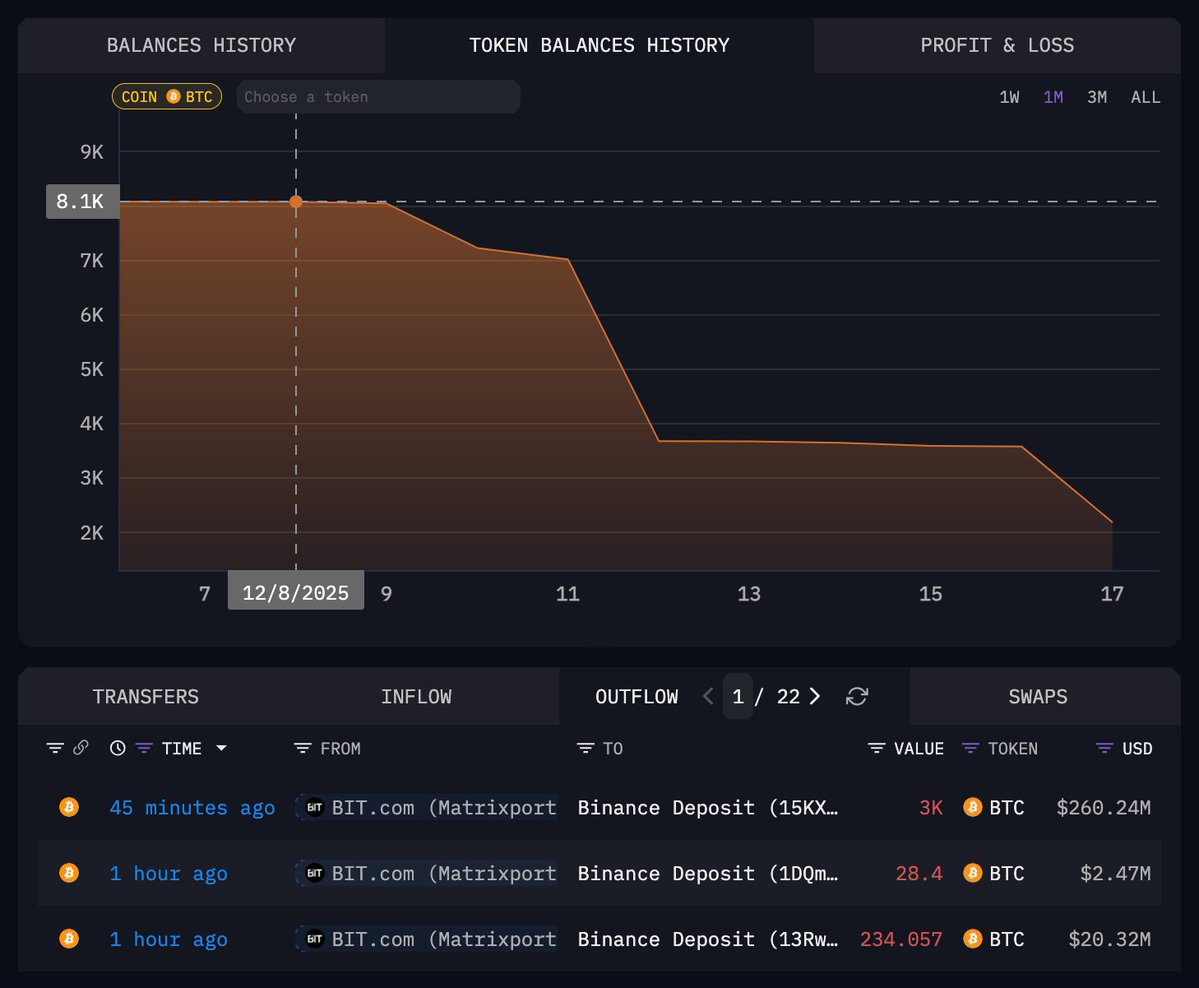Show ALL time range on chart
This screenshot has width=1199, height=988.
click(x=1145, y=97)
